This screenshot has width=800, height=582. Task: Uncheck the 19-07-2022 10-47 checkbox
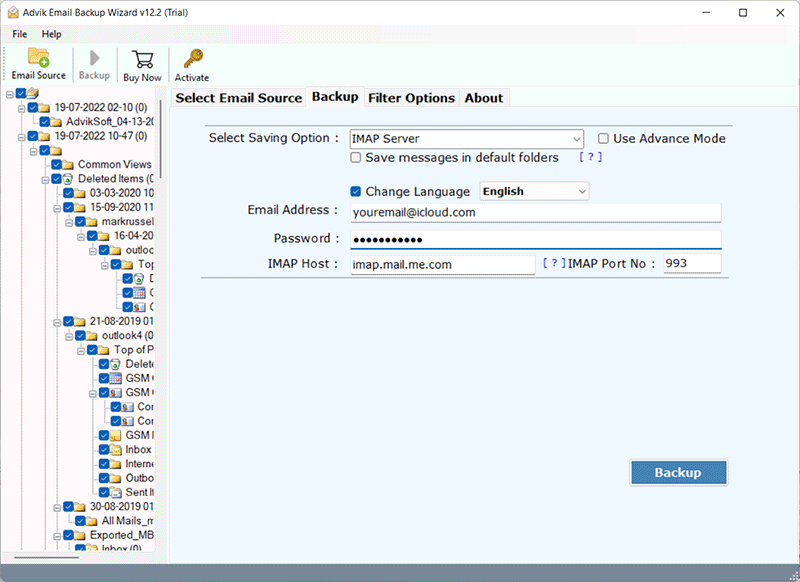pyautogui.click(x=33, y=136)
